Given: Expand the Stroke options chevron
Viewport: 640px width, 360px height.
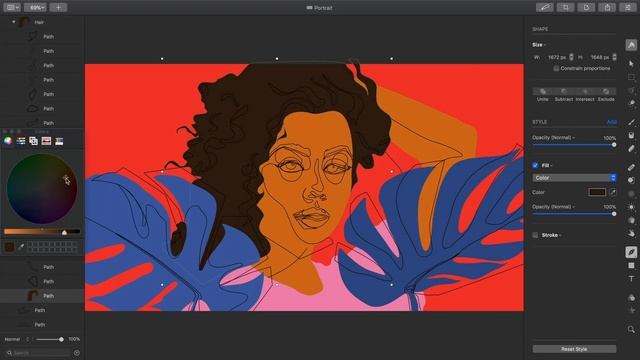Looking at the screenshot, I should [x=560, y=236].
